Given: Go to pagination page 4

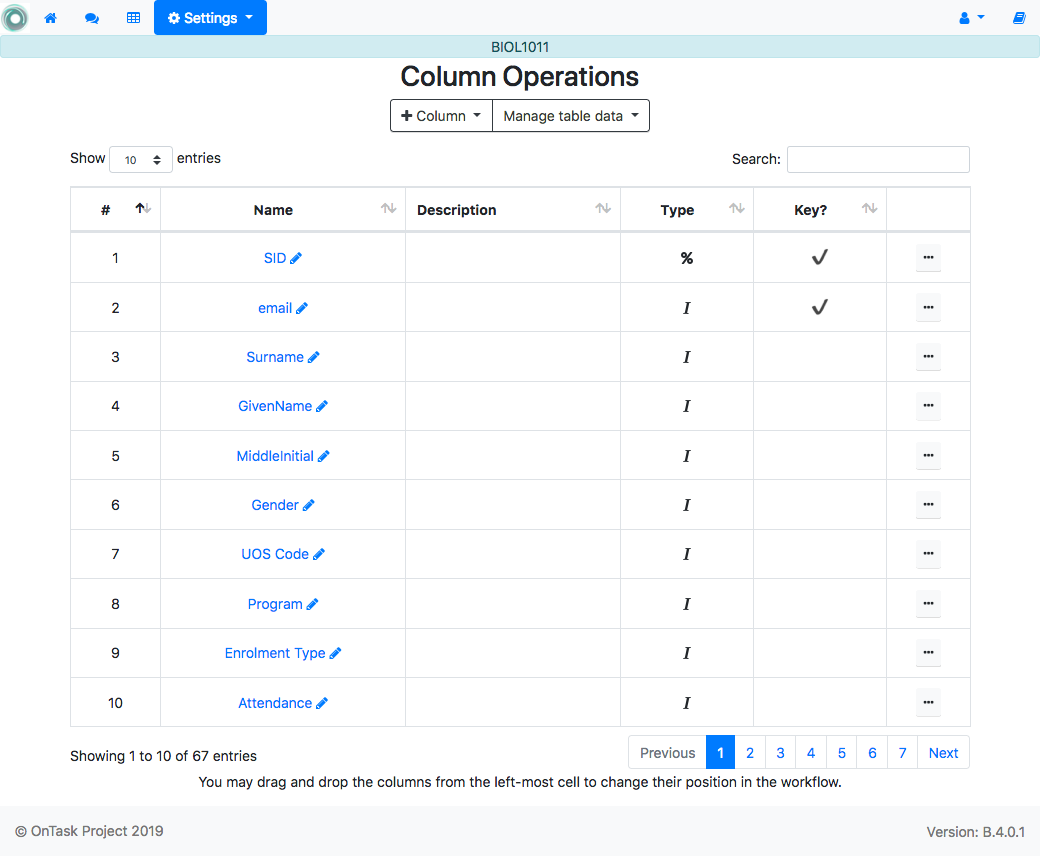Looking at the screenshot, I should [811, 753].
